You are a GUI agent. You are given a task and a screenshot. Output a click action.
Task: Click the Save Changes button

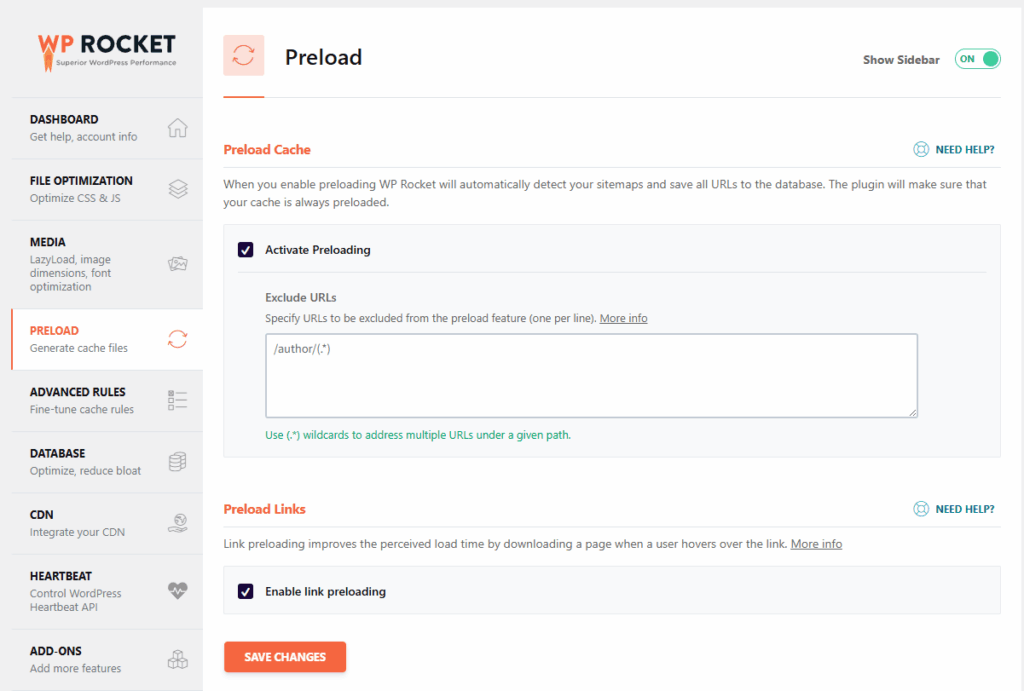pos(285,657)
